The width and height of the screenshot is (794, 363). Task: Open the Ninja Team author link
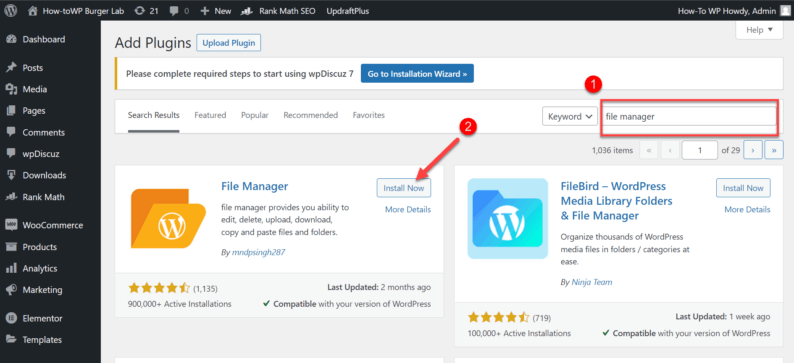point(592,282)
